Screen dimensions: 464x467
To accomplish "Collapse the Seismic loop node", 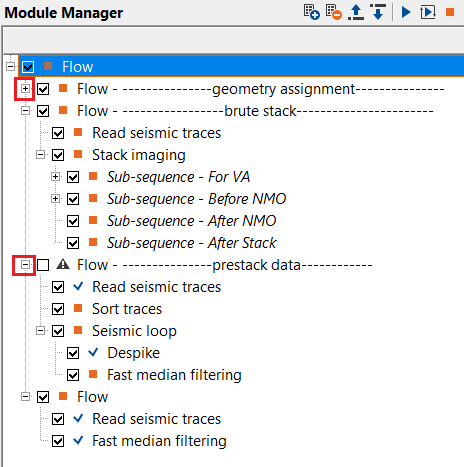I will click(40, 331).
